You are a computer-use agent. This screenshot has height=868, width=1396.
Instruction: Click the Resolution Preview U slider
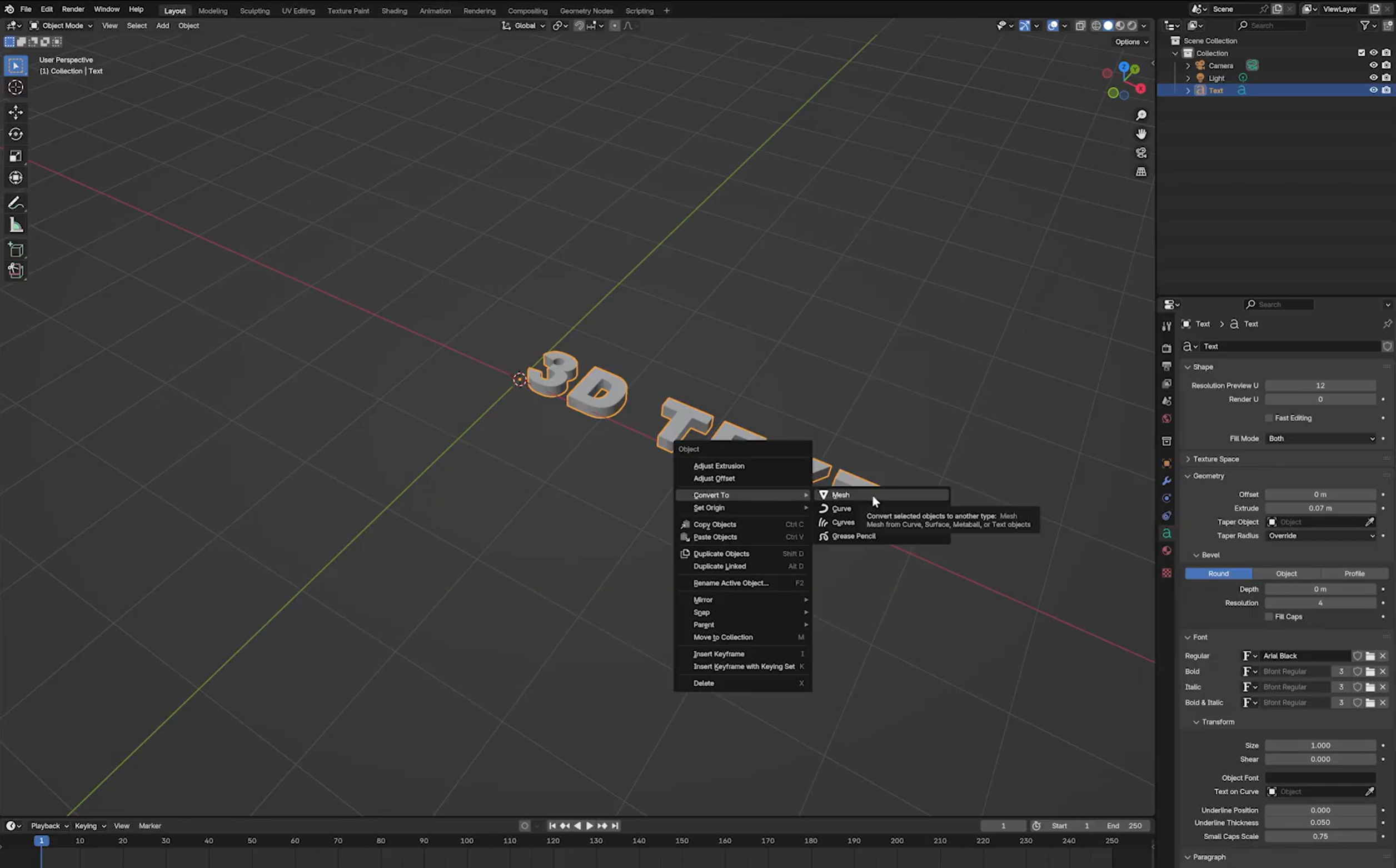click(x=1320, y=385)
